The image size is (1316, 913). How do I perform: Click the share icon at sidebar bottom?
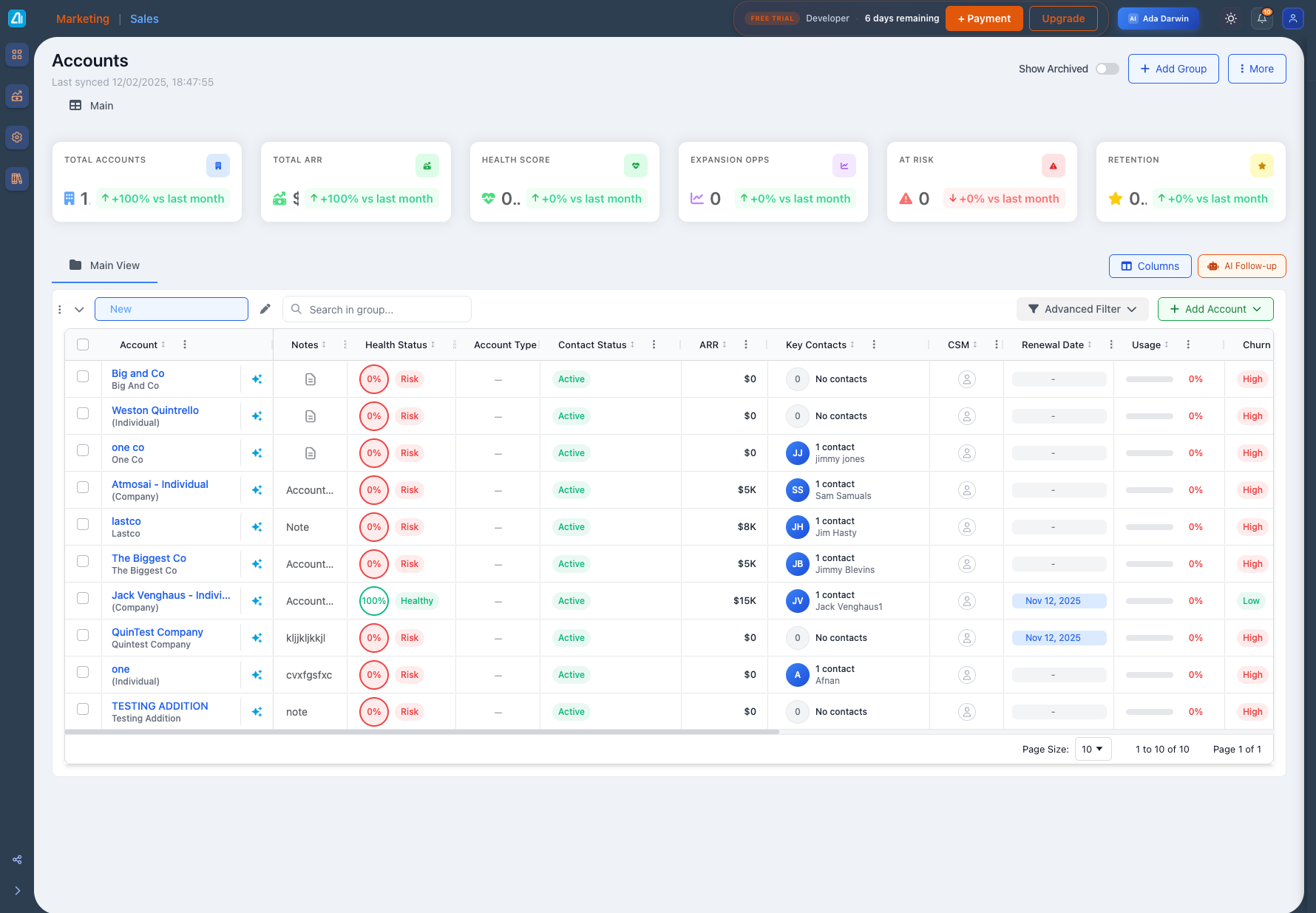(17, 860)
